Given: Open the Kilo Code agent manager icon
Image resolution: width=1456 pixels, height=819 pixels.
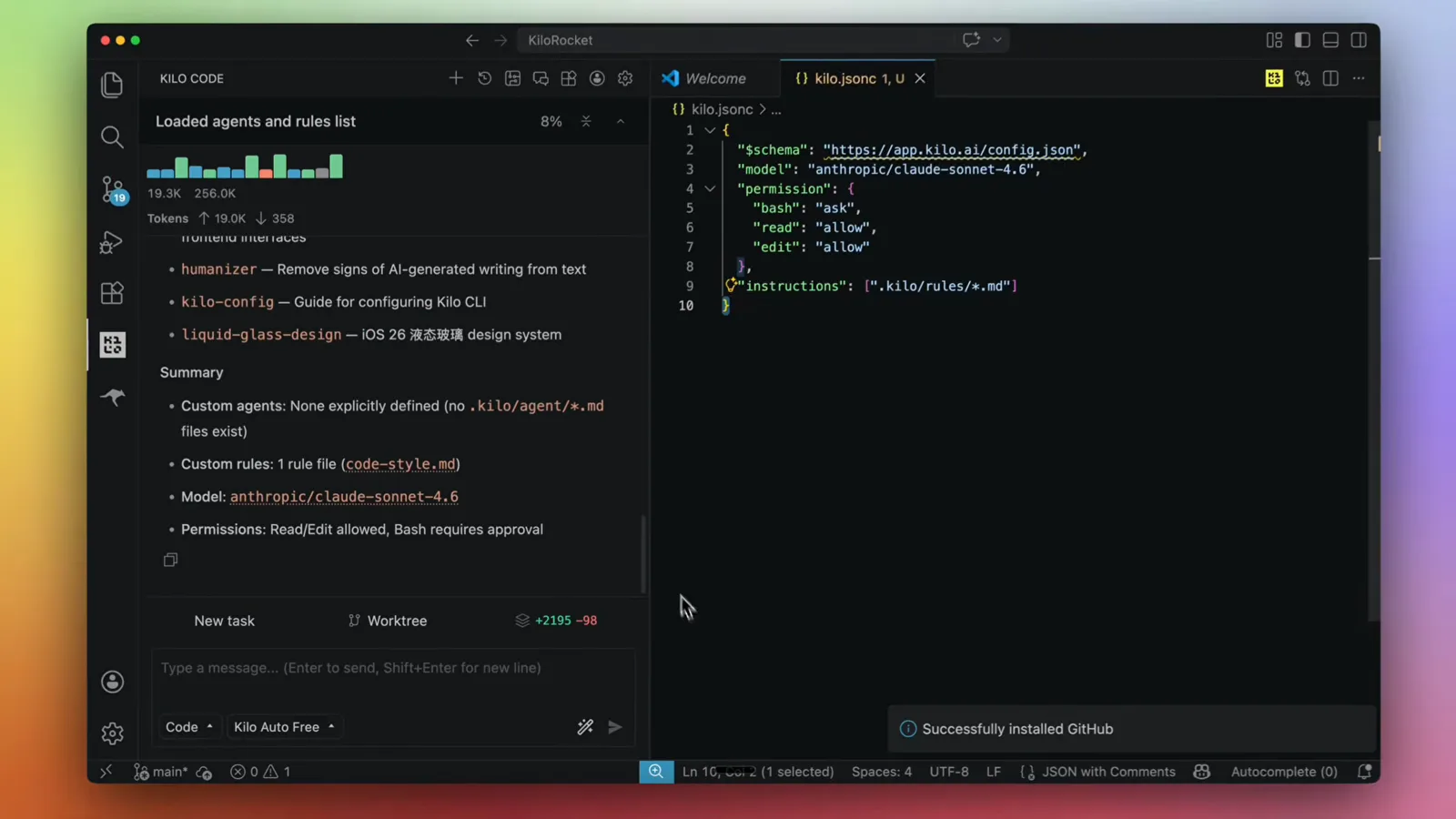Looking at the screenshot, I should click(512, 78).
